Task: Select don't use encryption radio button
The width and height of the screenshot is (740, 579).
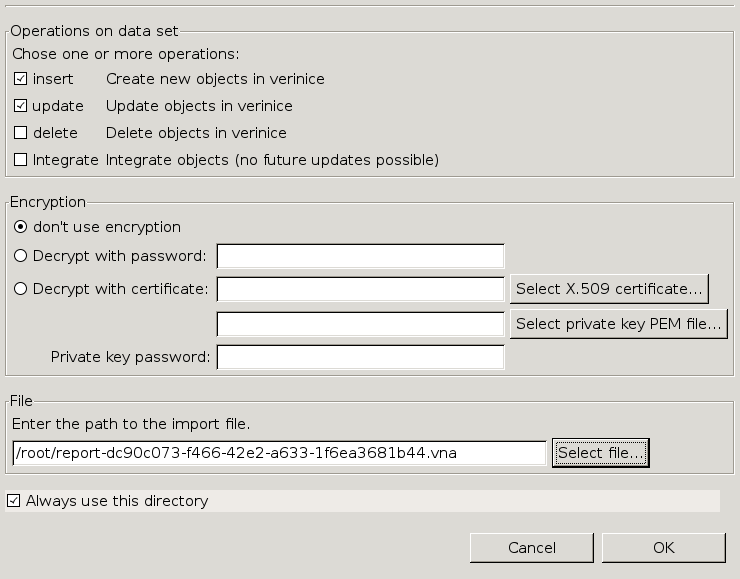Action: pos(21,227)
